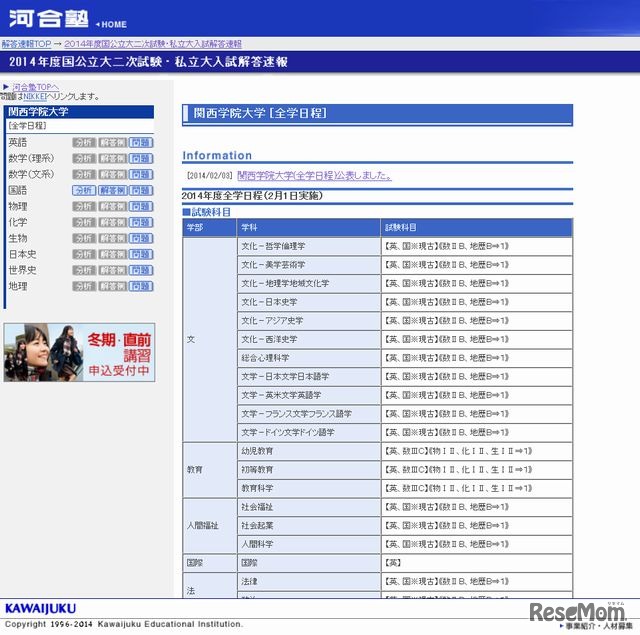Open the 分析 button for 国語

click(x=84, y=190)
